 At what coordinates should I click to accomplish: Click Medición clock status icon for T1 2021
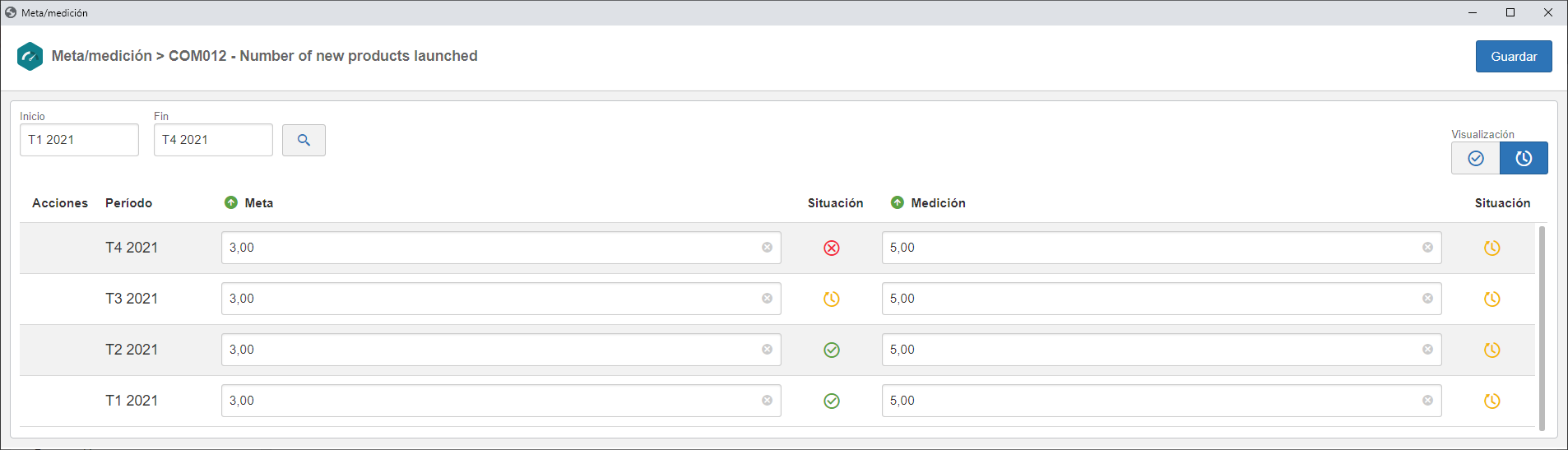point(1491,401)
